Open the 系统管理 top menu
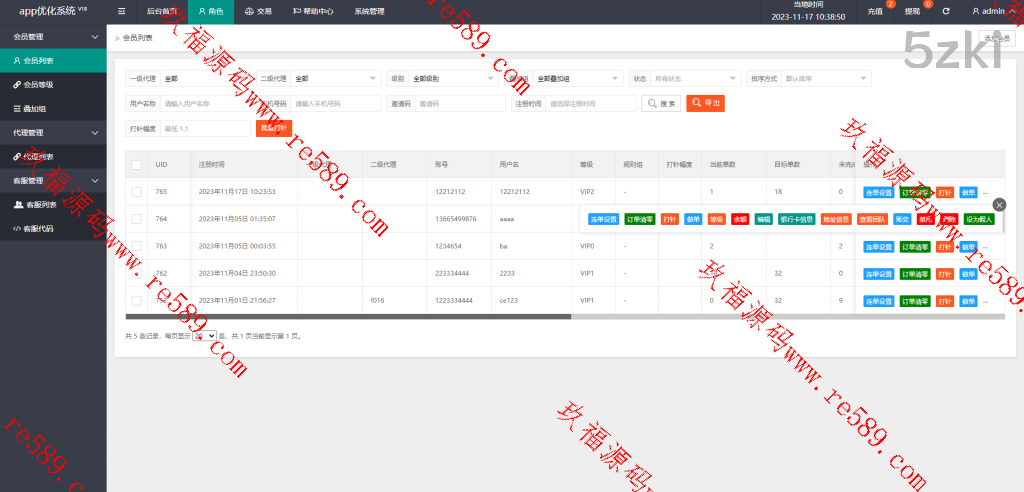1024x492 pixels. [x=368, y=11]
